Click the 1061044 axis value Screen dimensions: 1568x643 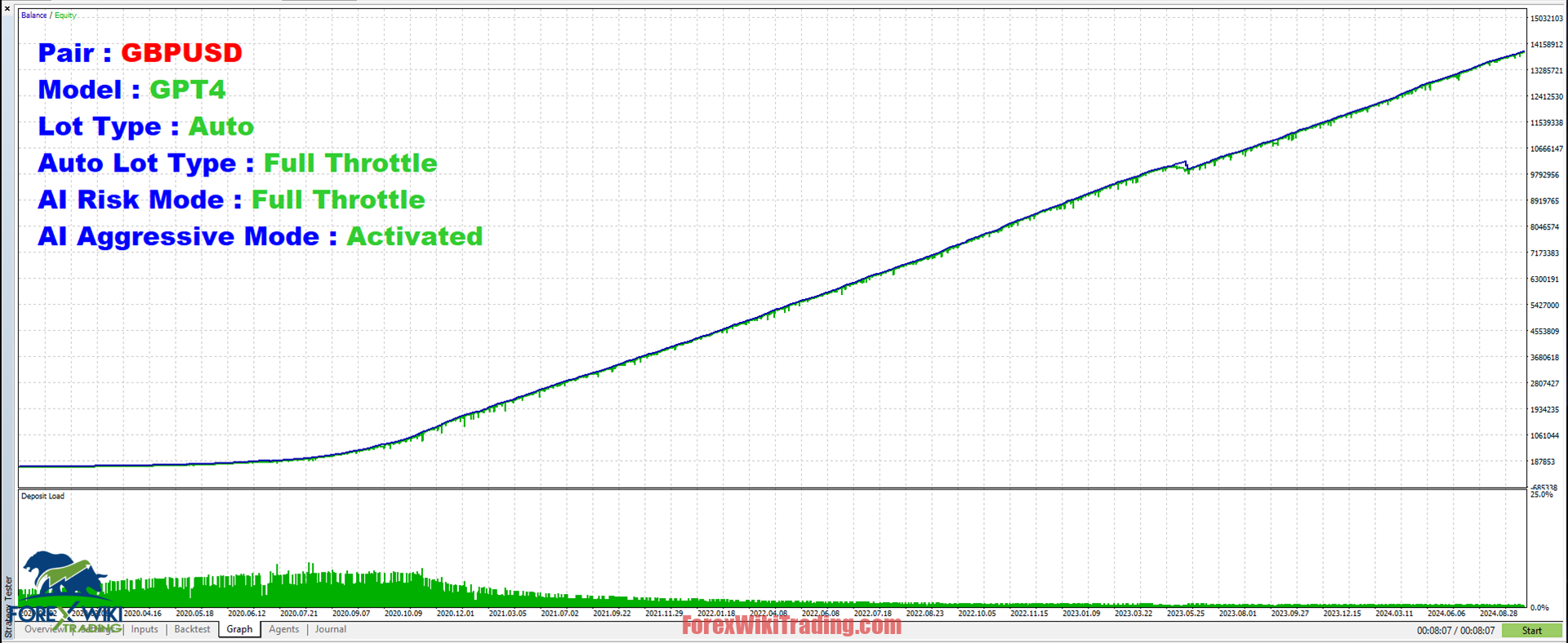point(1544,436)
